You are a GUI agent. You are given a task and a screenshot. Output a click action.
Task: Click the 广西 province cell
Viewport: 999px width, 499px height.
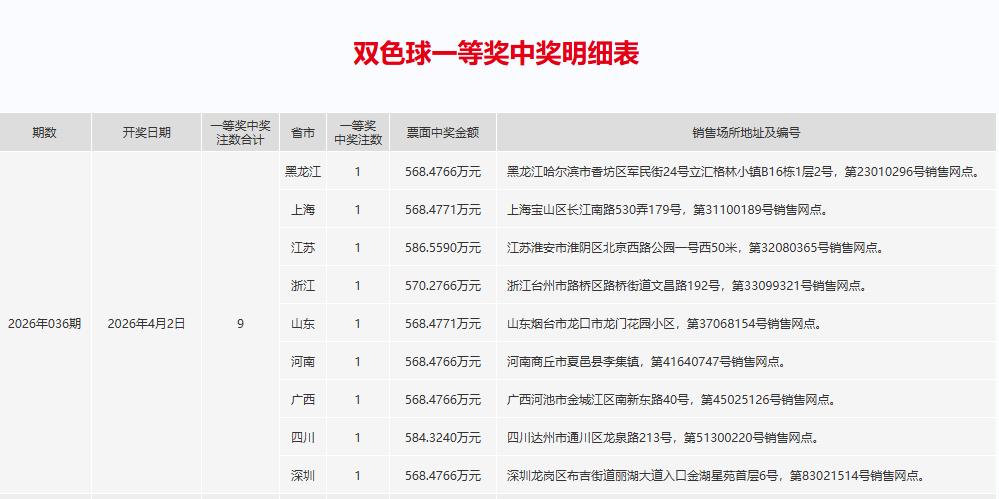click(303, 400)
